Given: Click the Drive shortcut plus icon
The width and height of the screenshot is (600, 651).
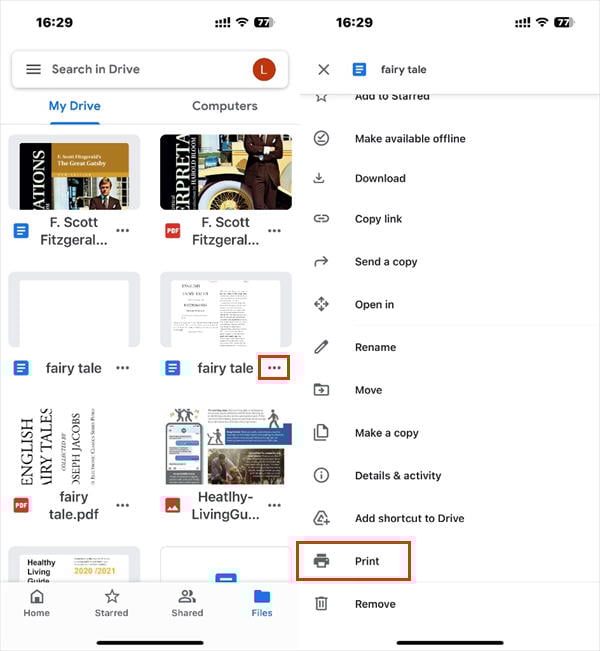Looking at the screenshot, I should pyautogui.click(x=321, y=518).
